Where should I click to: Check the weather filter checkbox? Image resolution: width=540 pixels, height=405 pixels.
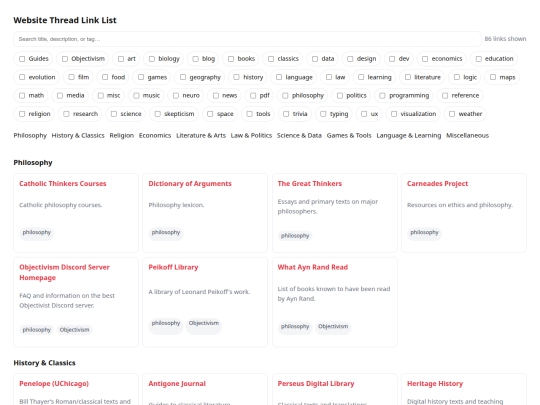(x=452, y=114)
